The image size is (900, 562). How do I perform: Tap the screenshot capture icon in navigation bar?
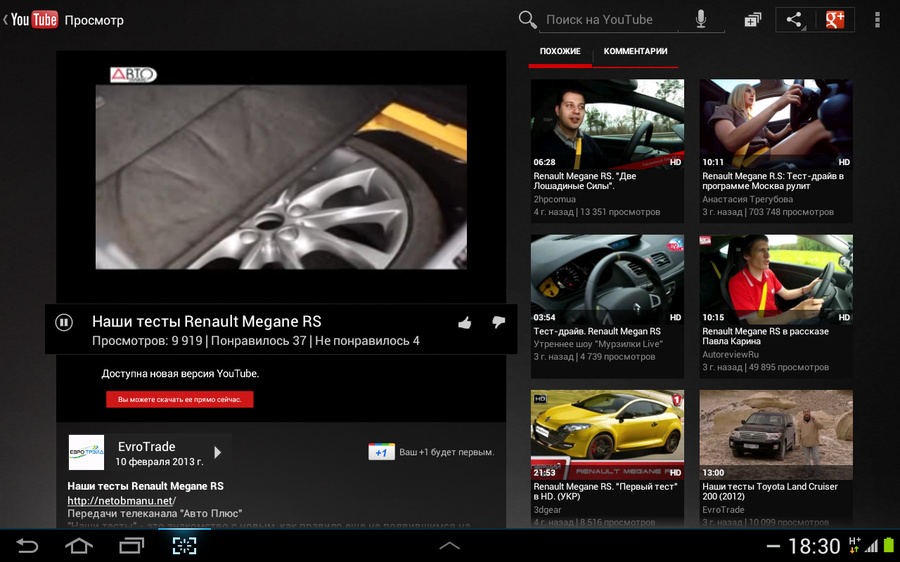pos(184,546)
